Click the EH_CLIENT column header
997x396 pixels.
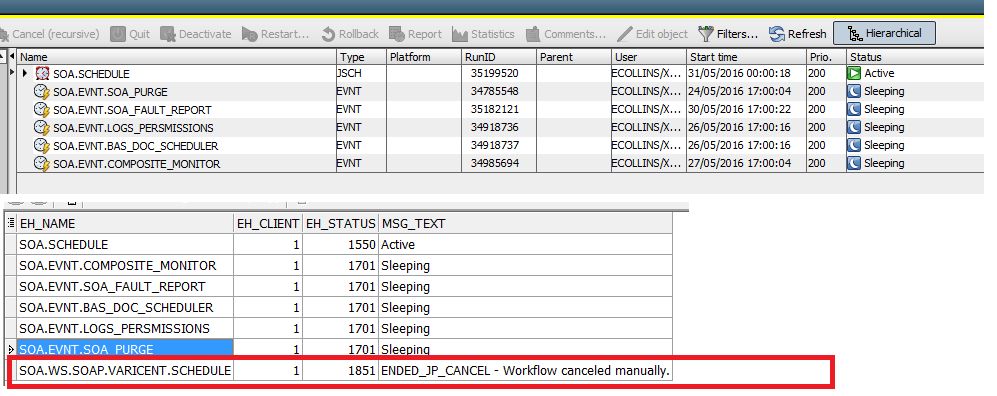(268, 224)
